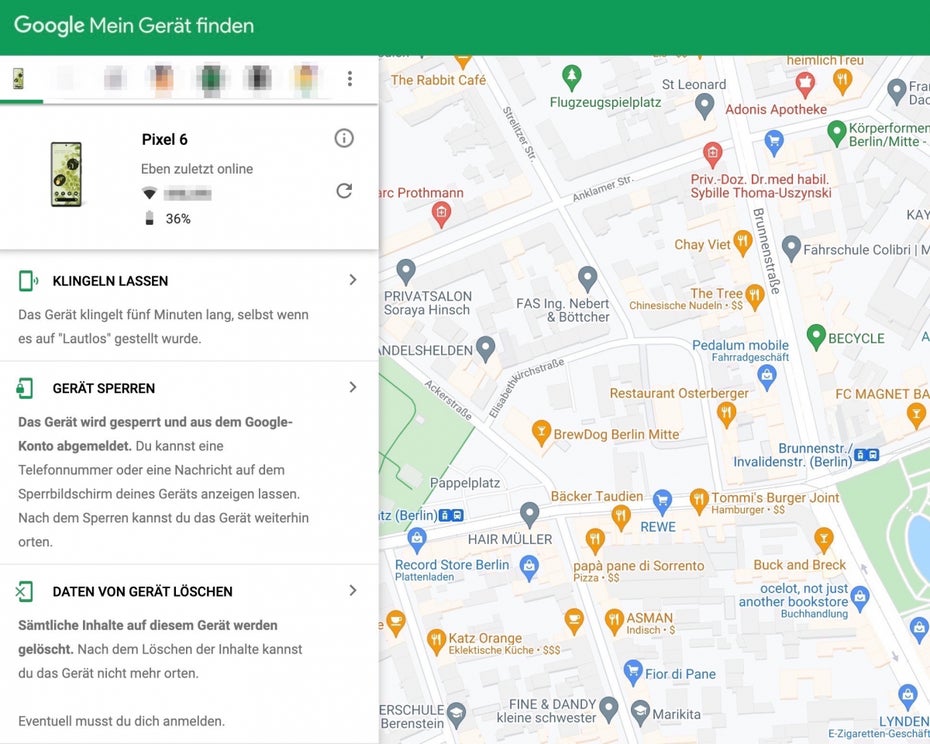Image resolution: width=930 pixels, height=744 pixels.
Task: Click the St Leonard map pin
Action: tap(704, 107)
